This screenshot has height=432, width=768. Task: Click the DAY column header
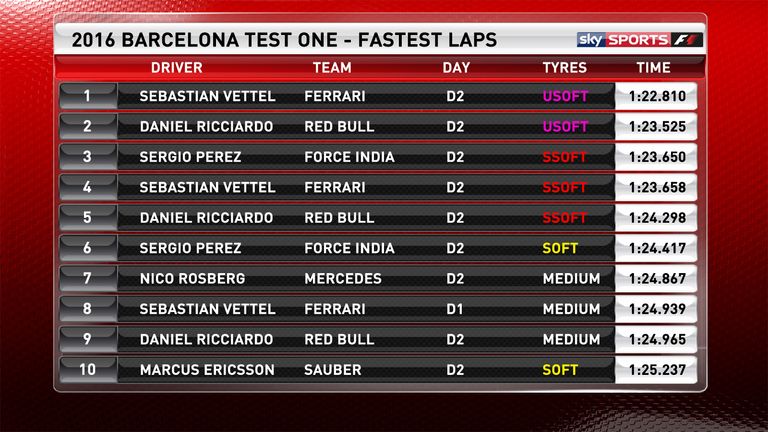(x=456, y=68)
